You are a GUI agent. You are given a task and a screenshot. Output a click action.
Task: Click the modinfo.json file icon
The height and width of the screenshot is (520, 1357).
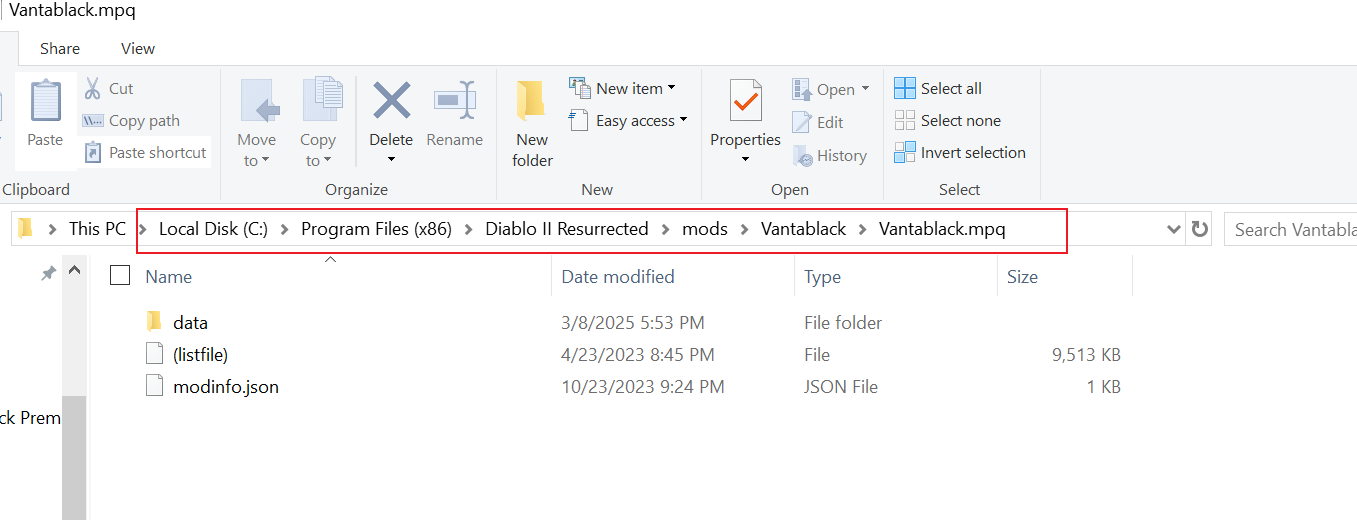coord(154,386)
